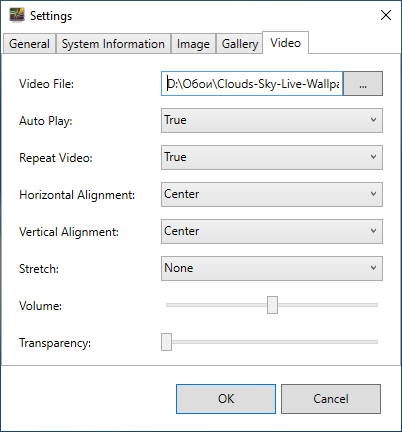Open the Vertical Alignment dropdown
Image resolution: width=402 pixels, height=432 pixels.
pos(272,231)
